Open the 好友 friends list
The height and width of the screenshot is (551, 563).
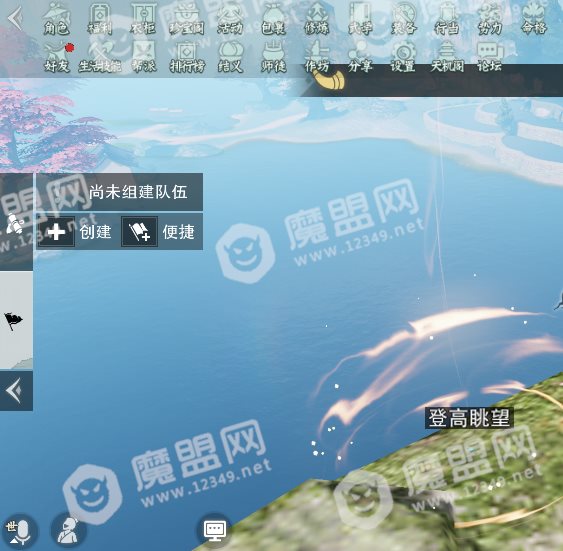tap(57, 57)
